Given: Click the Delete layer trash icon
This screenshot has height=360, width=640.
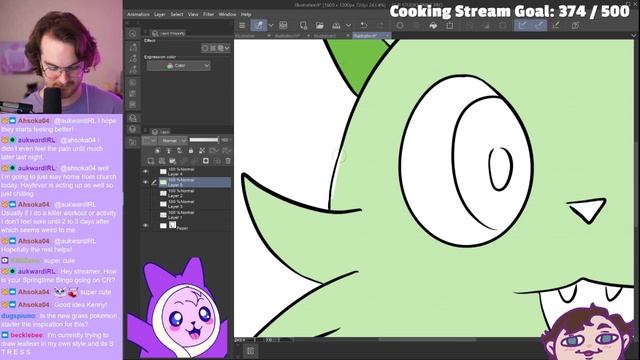Looking at the screenshot, I should coord(228,161).
